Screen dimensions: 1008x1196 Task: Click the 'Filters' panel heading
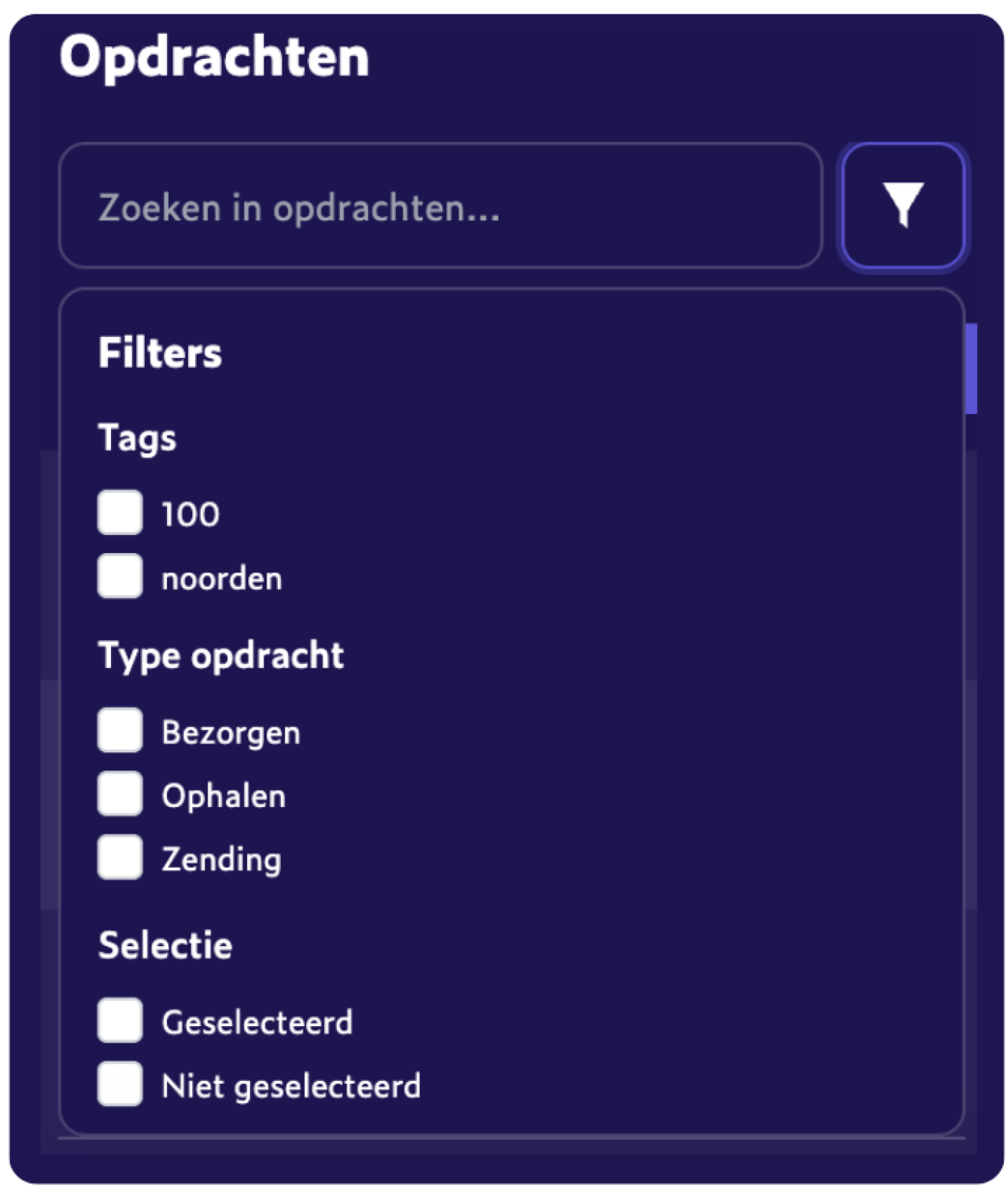(x=160, y=353)
